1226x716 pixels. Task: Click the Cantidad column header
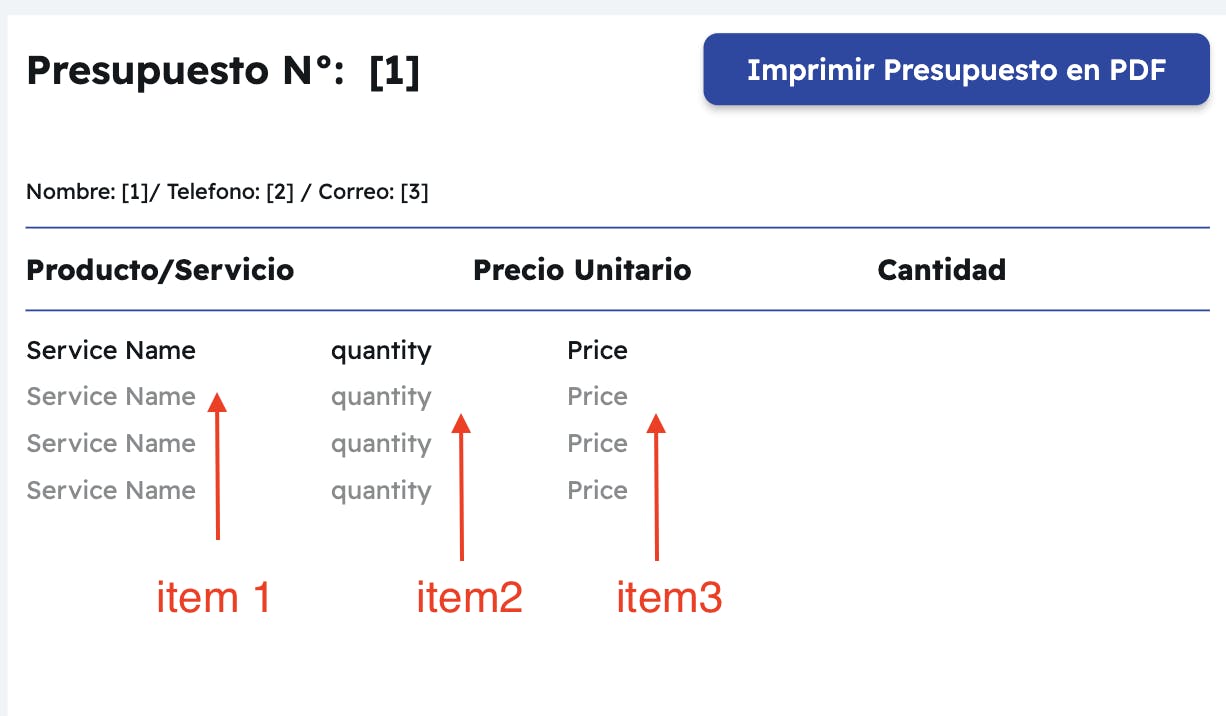coord(941,270)
